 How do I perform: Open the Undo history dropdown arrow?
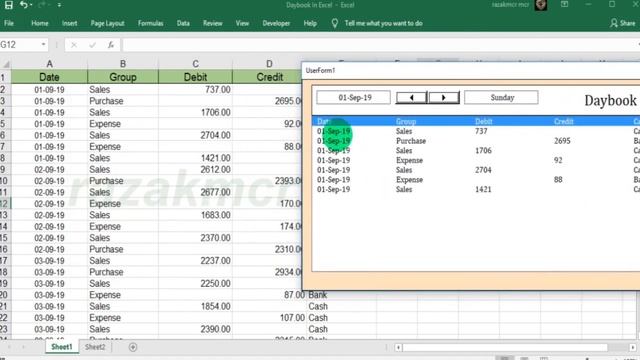[31, 5]
